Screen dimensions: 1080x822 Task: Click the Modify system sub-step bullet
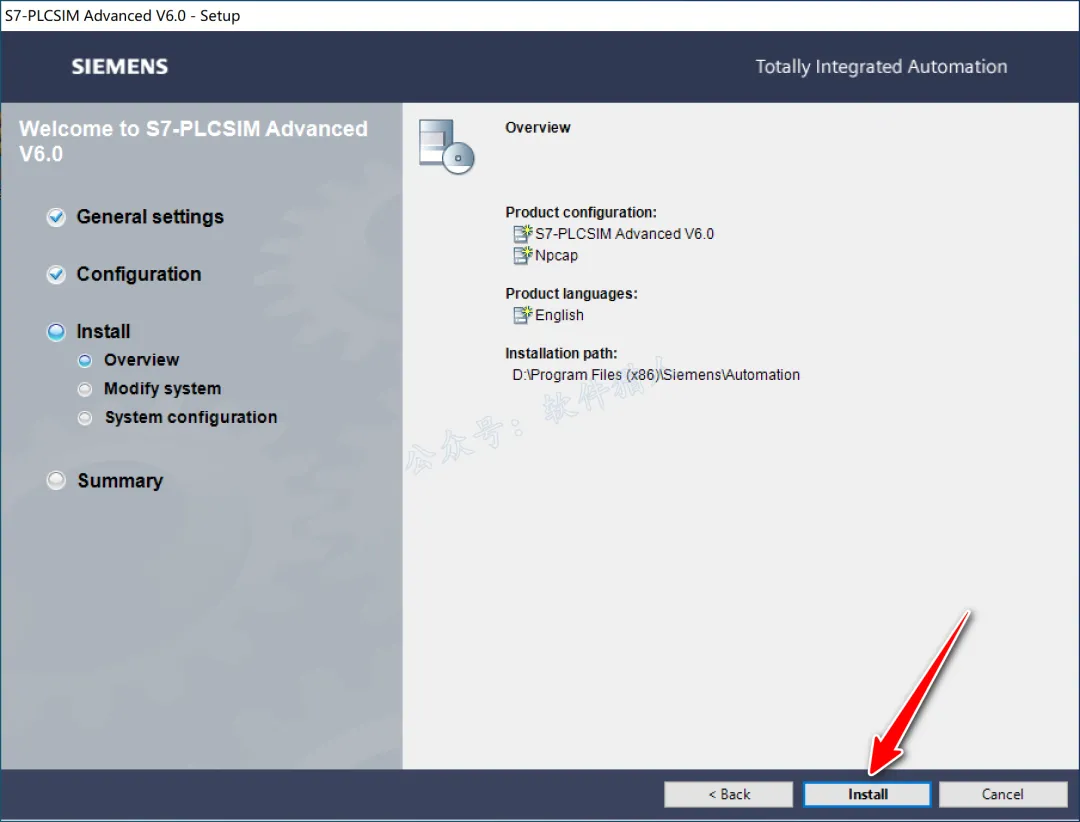[85, 389]
